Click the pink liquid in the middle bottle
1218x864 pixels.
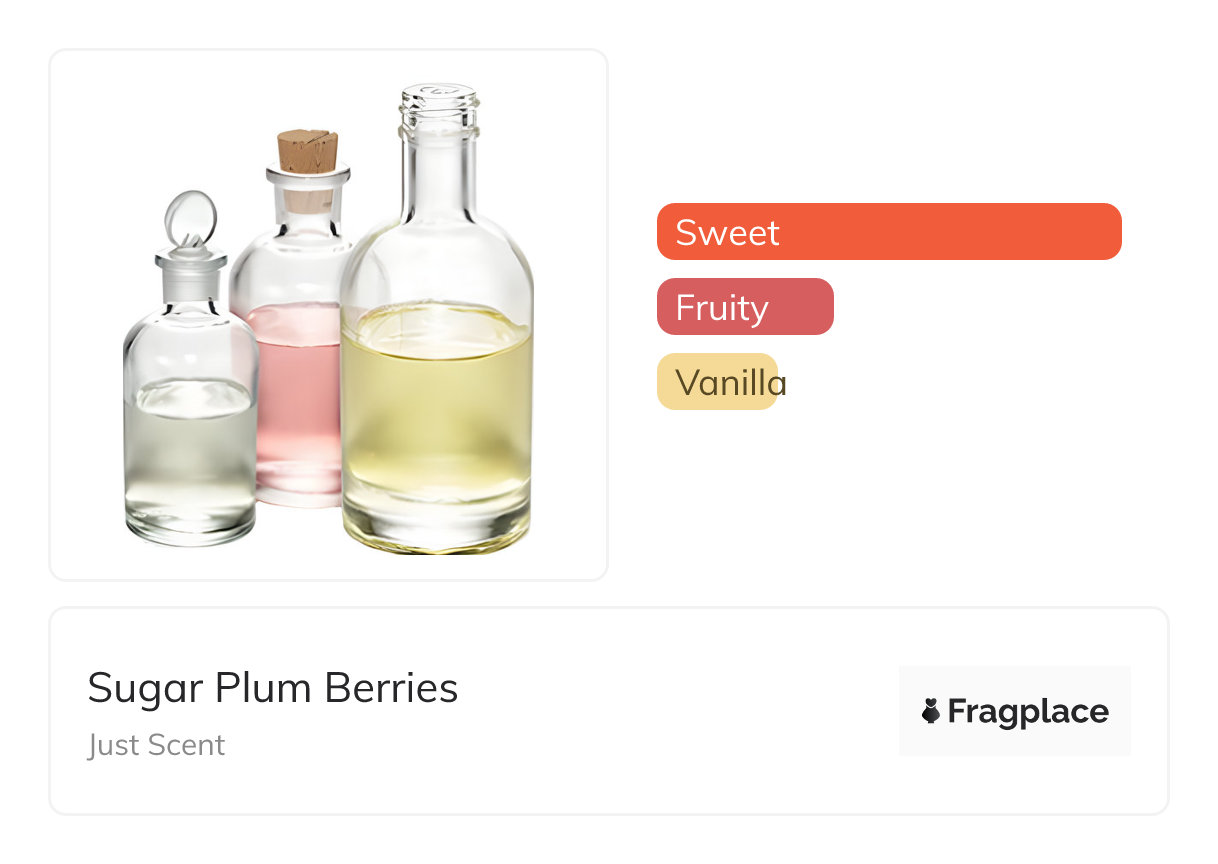tap(296, 400)
